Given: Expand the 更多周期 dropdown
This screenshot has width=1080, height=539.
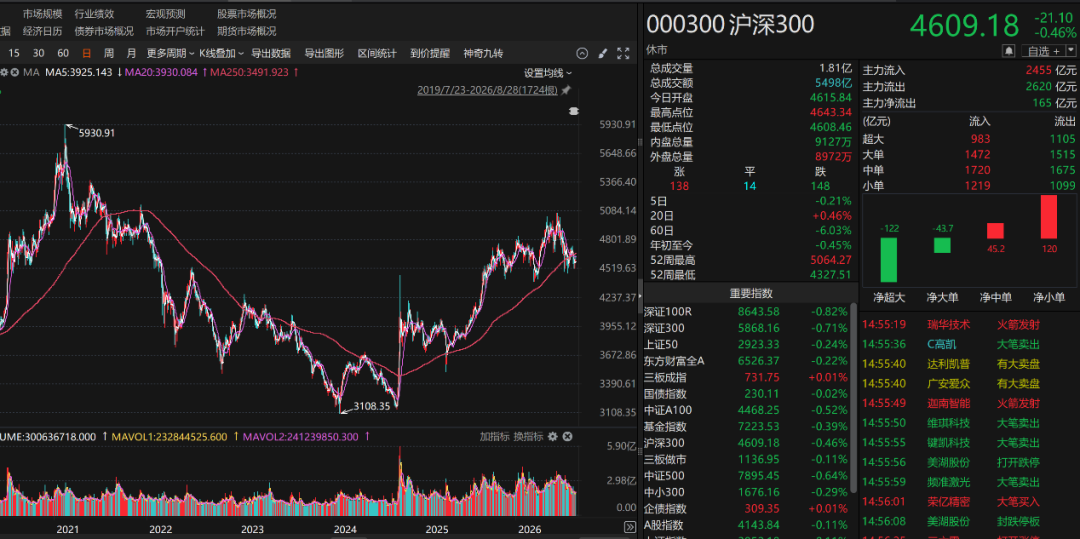Looking at the screenshot, I should coord(169,53).
